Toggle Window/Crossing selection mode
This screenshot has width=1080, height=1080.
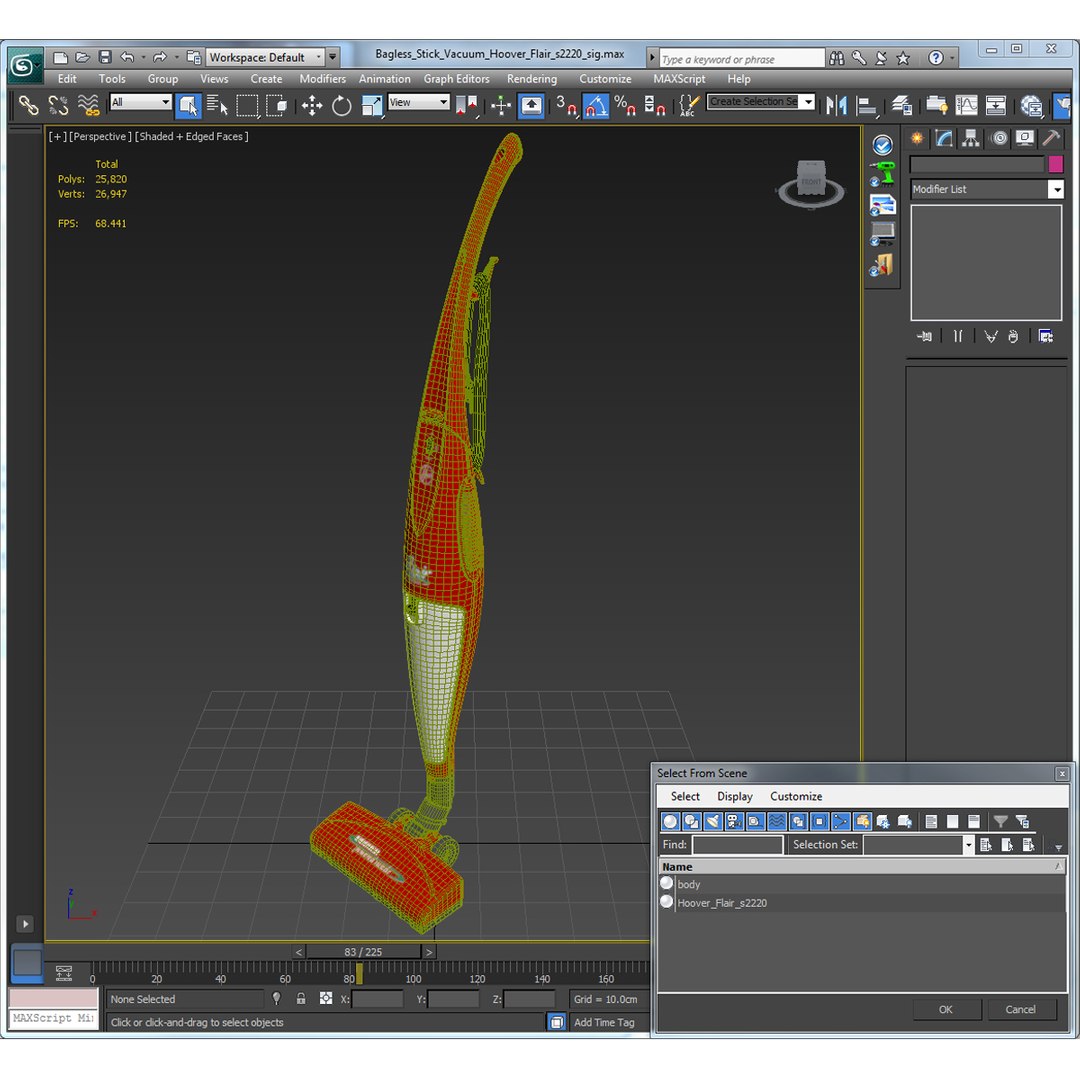(x=278, y=105)
